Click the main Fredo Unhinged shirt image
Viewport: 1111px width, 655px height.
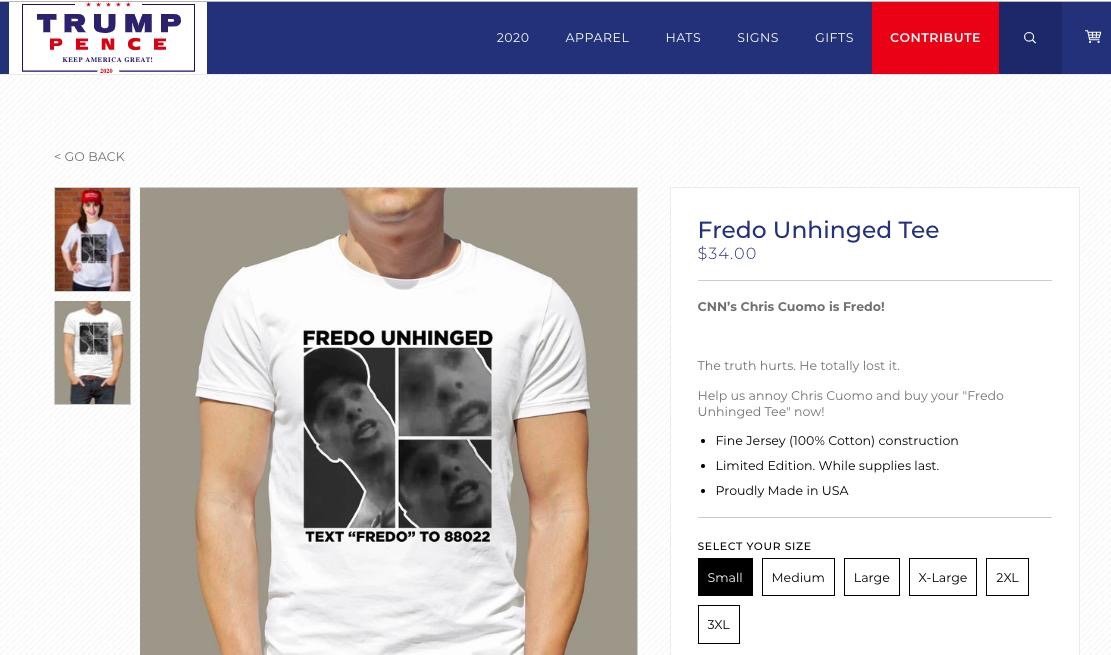(388, 421)
